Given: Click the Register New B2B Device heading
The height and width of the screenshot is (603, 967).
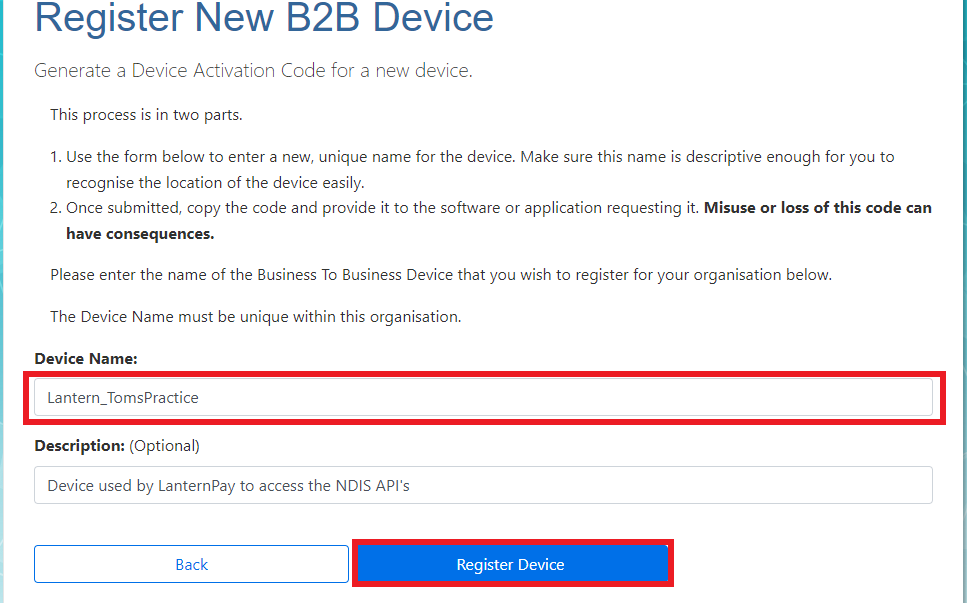Looking at the screenshot, I should coord(264,19).
